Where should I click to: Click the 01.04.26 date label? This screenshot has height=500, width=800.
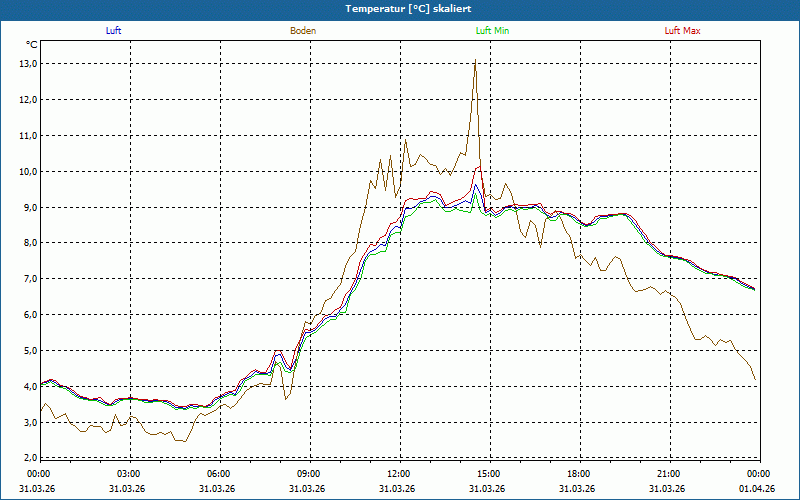coord(759,489)
